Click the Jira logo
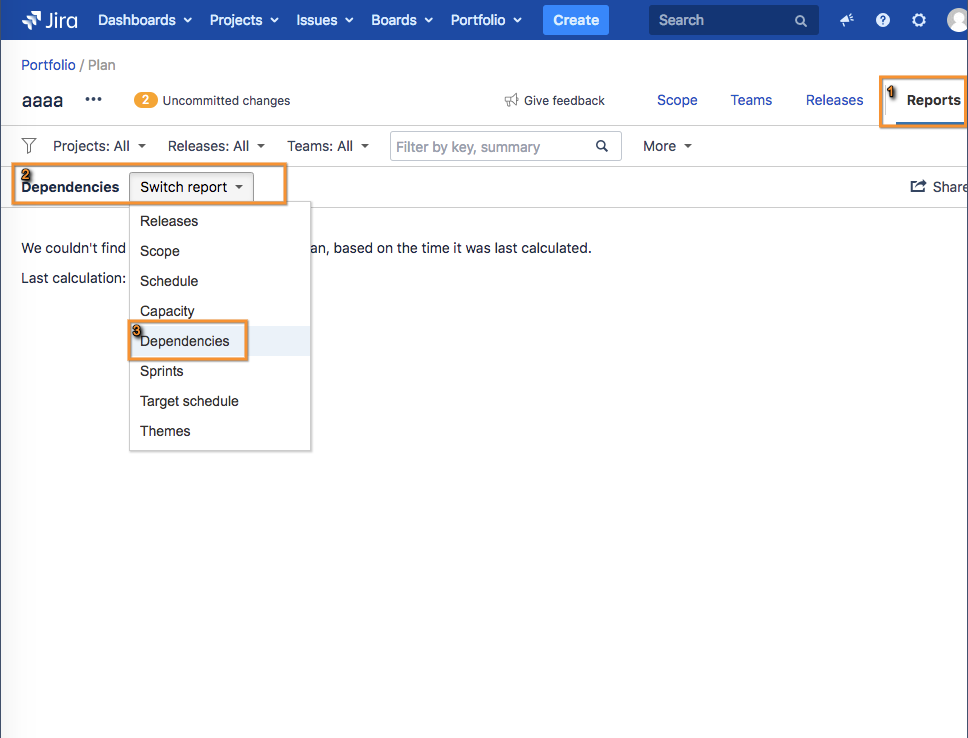Screen dimensions: 968x738 pyautogui.click(x=50, y=20)
